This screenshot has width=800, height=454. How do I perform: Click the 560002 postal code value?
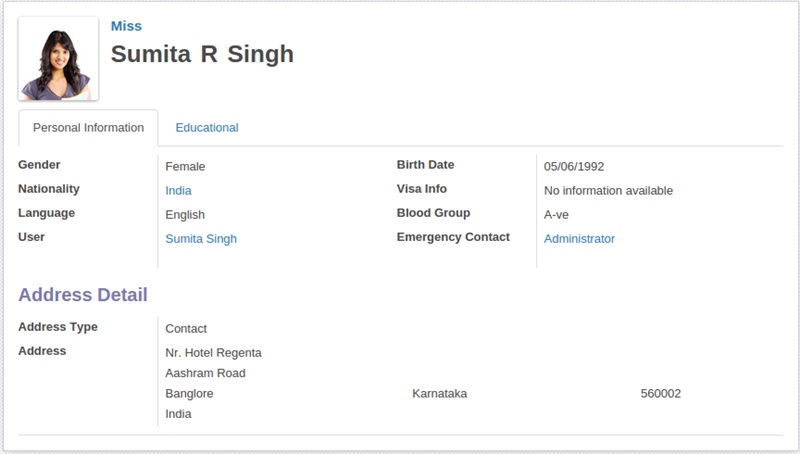(x=661, y=394)
